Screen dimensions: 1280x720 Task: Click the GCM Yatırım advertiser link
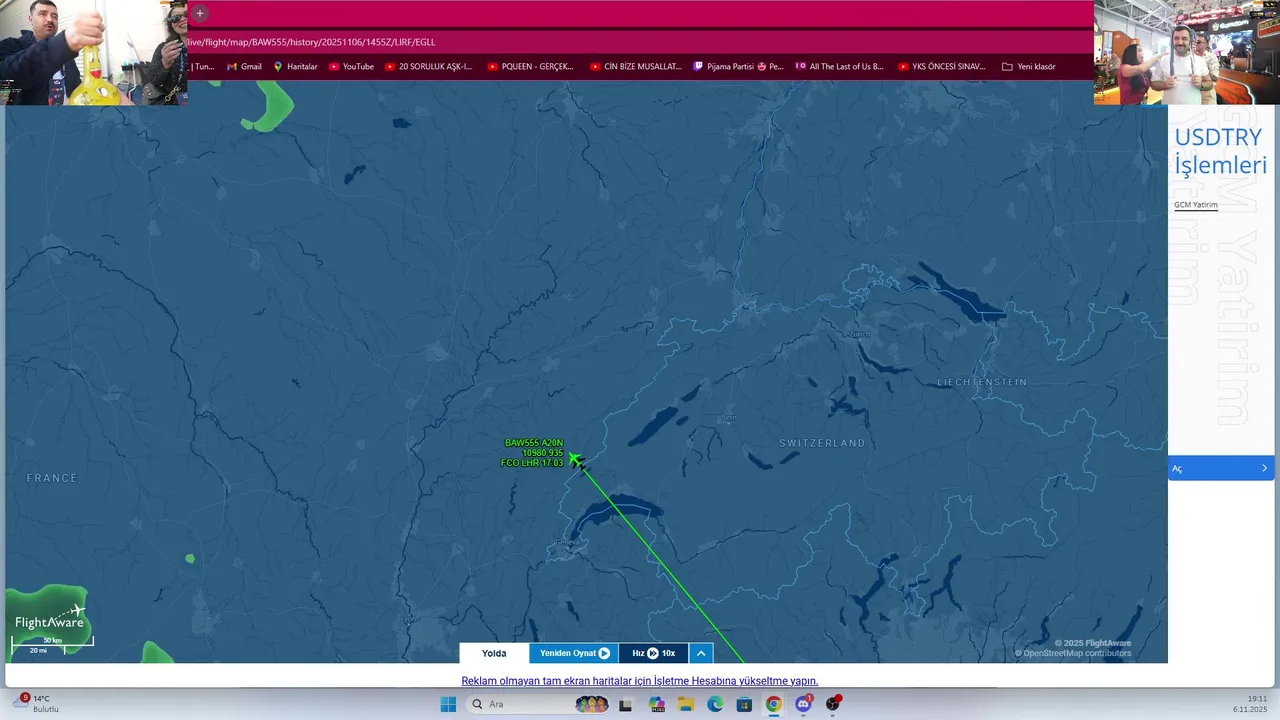1196,205
